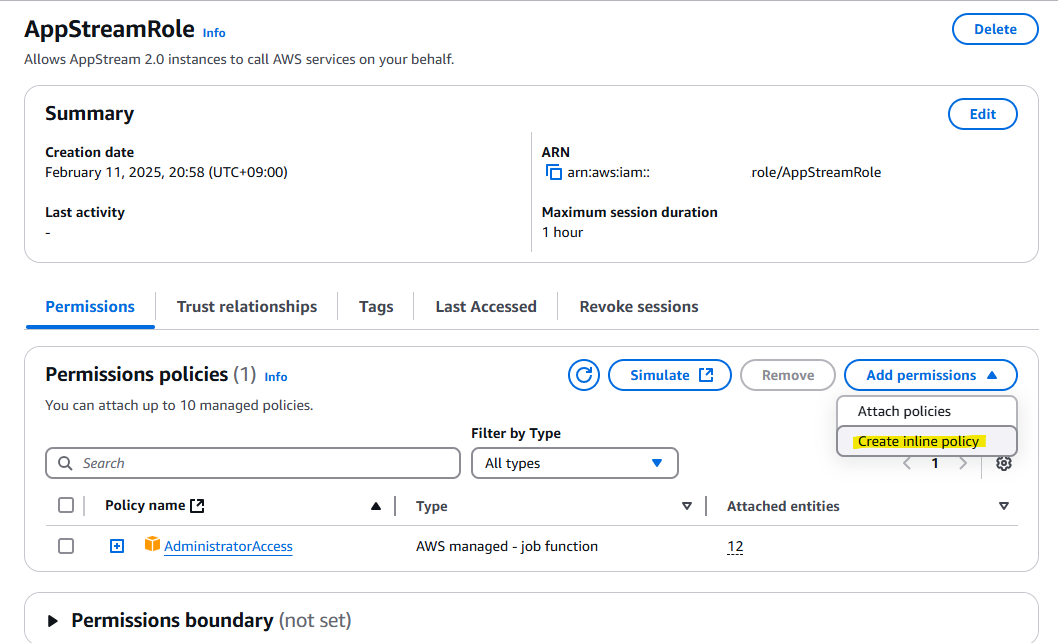Refresh the permissions policies list
Screen dimensions: 1058x643
(x=584, y=375)
